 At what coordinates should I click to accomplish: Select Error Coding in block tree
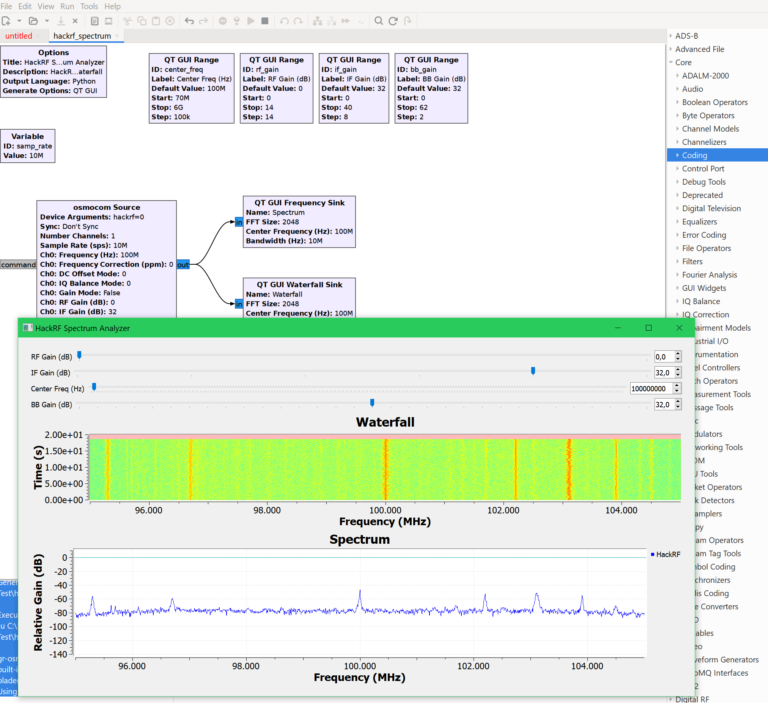coord(704,235)
